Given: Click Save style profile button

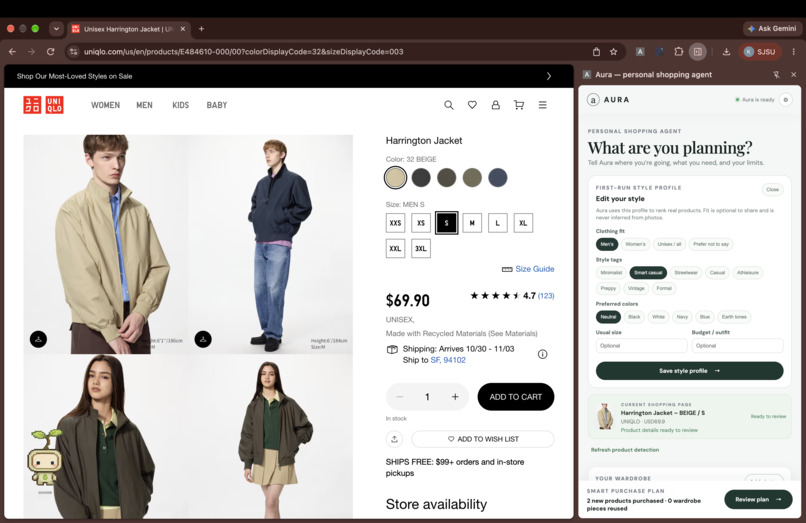Looking at the screenshot, I should (x=689, y=371).
